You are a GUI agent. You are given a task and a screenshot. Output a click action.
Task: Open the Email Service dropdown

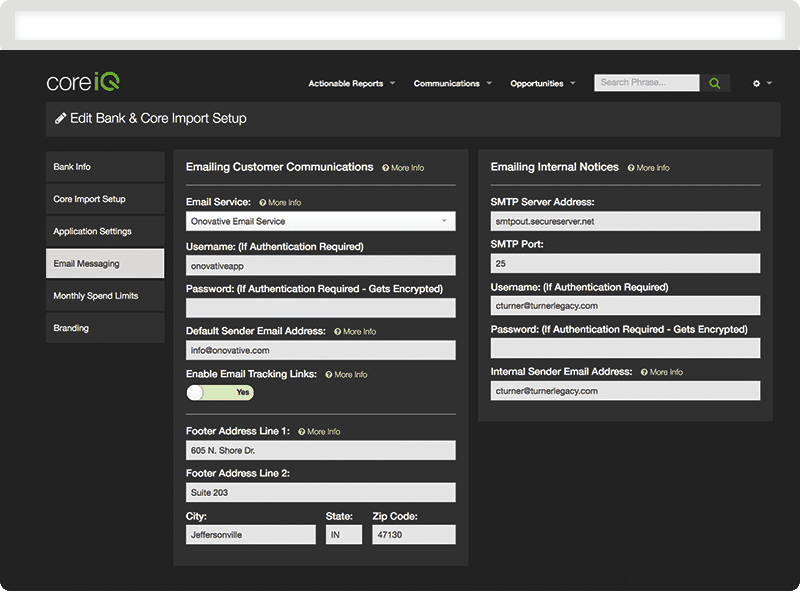[320, 221]
